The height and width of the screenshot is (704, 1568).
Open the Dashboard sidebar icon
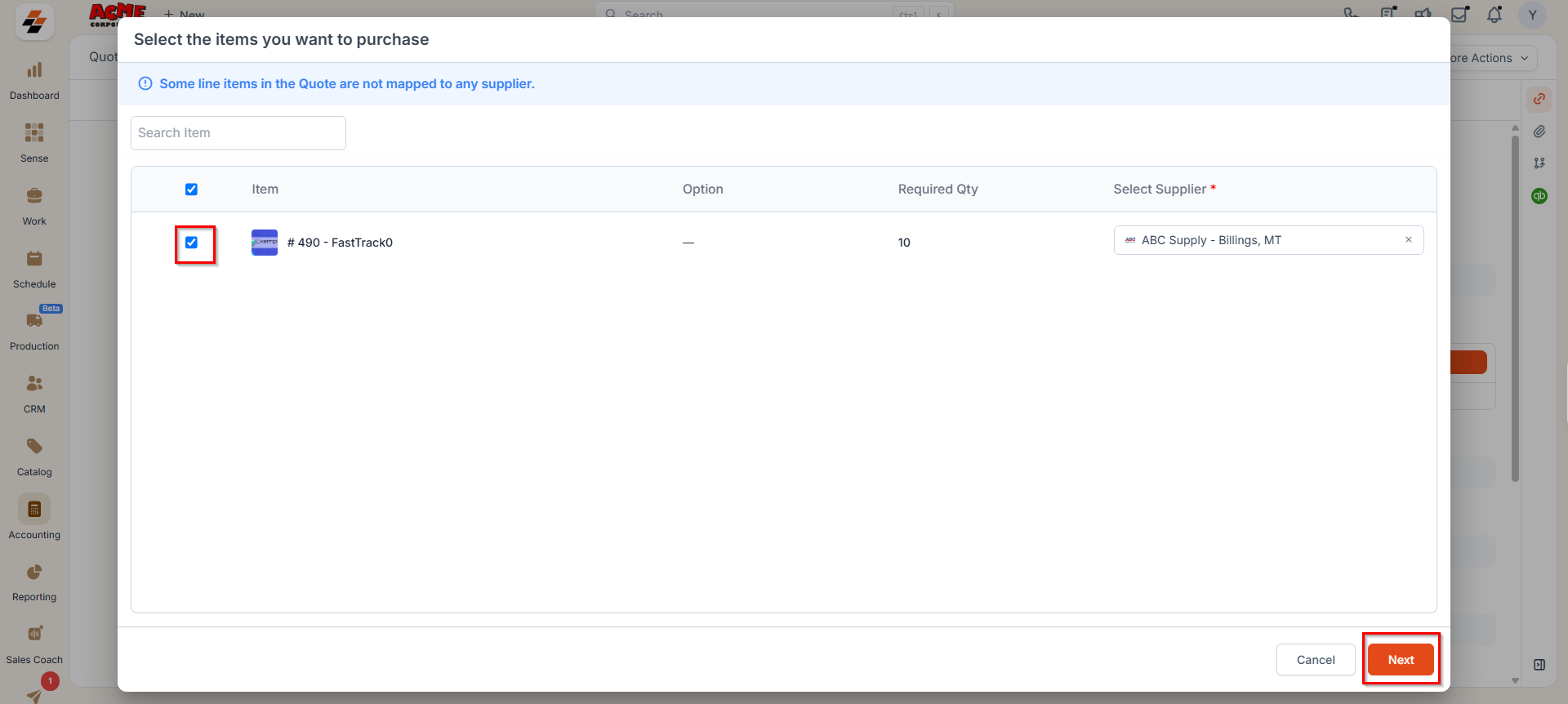pyautogui.click(x=34, y=71)
